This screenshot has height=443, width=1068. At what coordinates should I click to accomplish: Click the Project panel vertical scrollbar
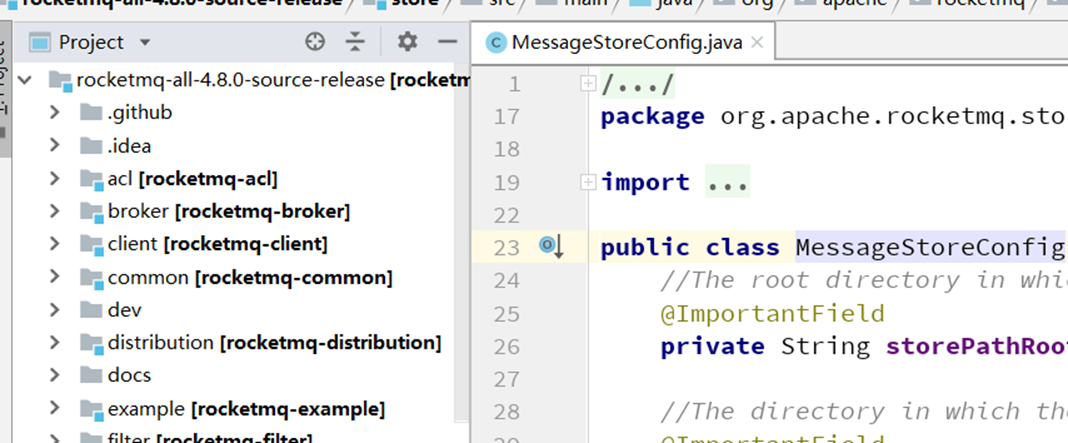(462, 245)
